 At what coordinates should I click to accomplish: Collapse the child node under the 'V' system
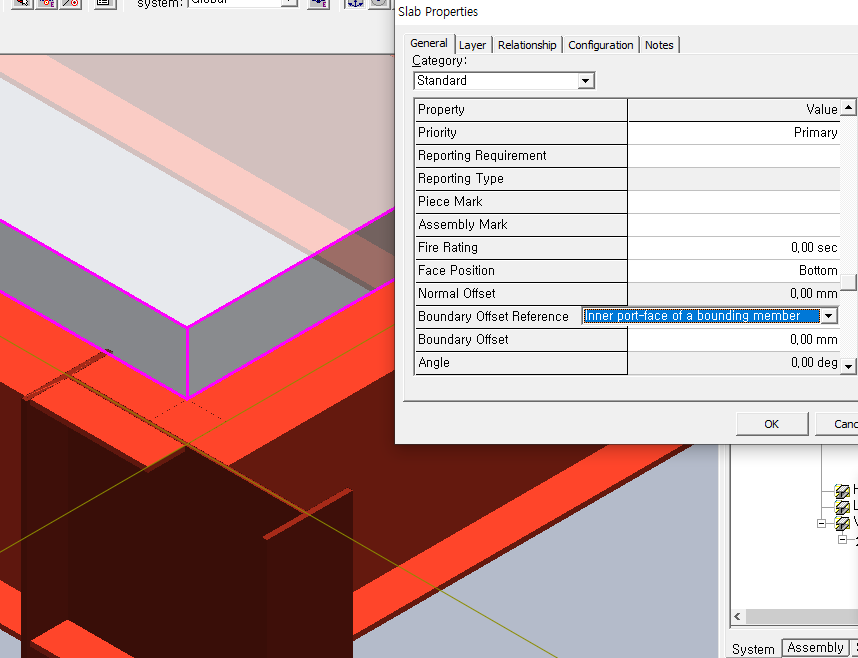[843, 540]
